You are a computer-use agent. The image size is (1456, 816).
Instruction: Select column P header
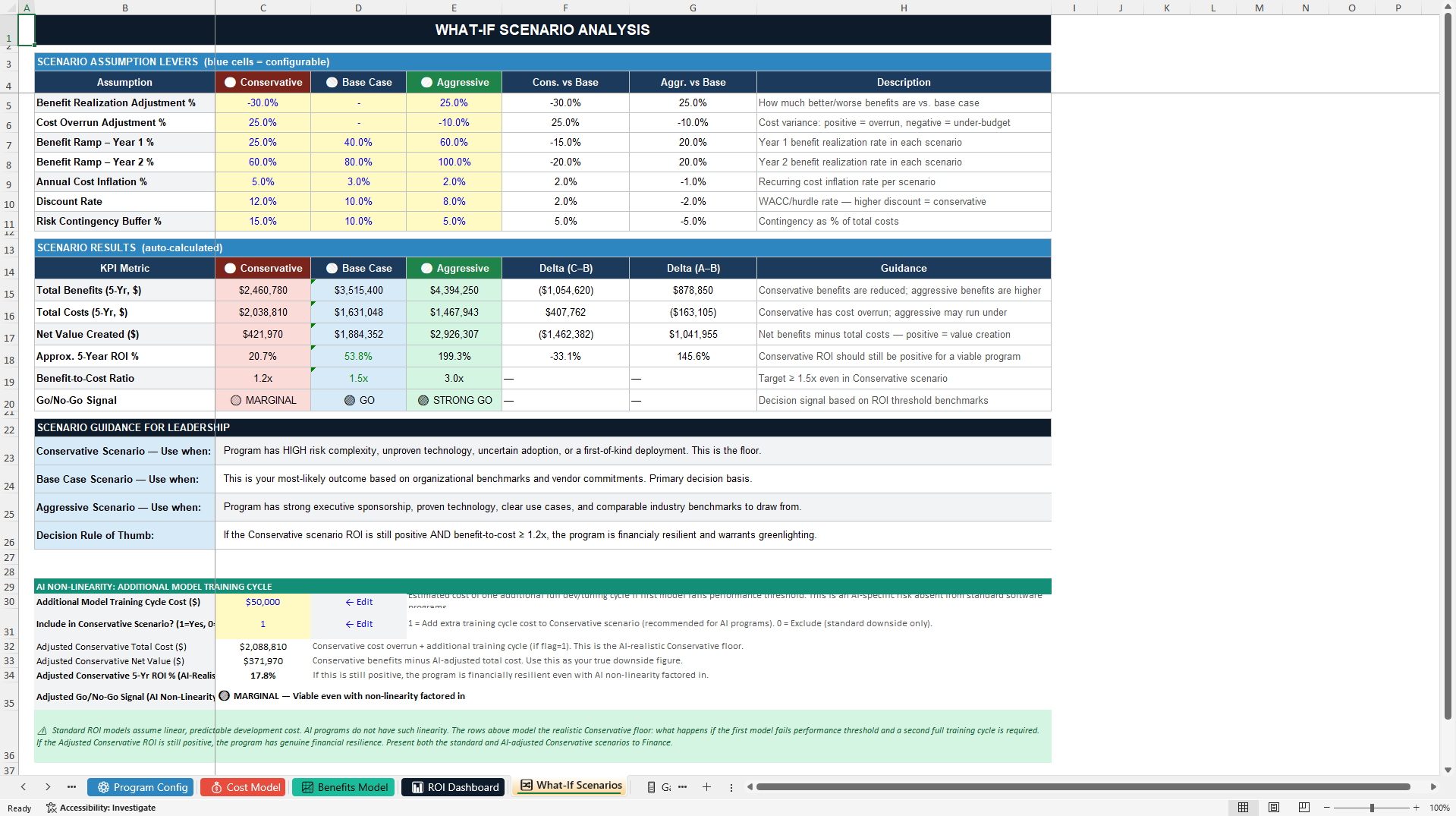pos(1398,8)
